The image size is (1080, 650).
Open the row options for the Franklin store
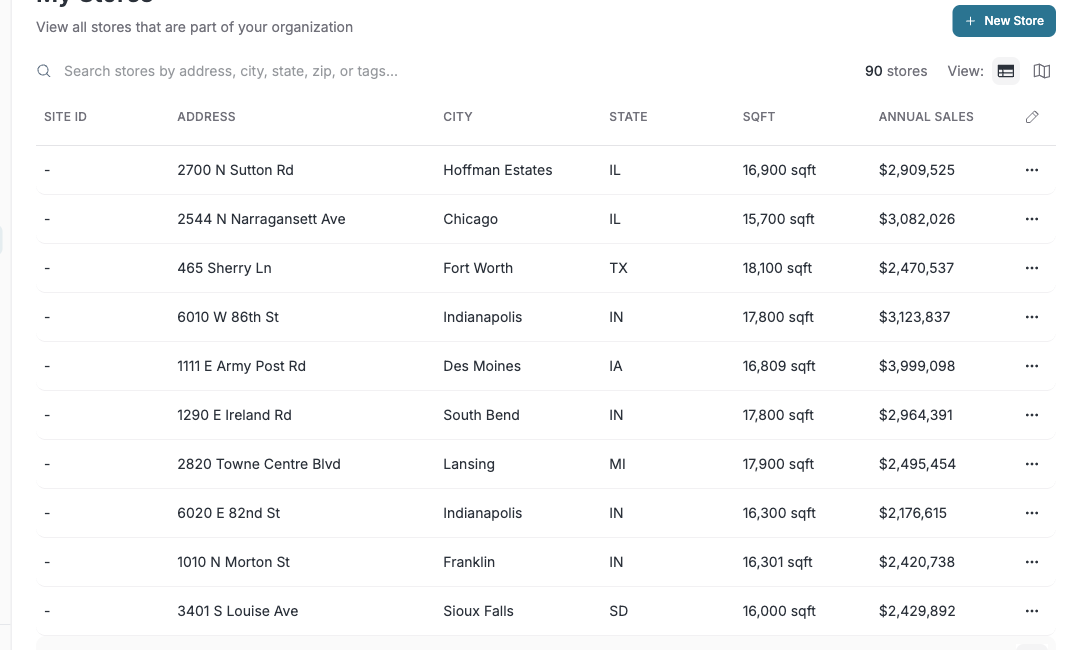(1031, 562)
